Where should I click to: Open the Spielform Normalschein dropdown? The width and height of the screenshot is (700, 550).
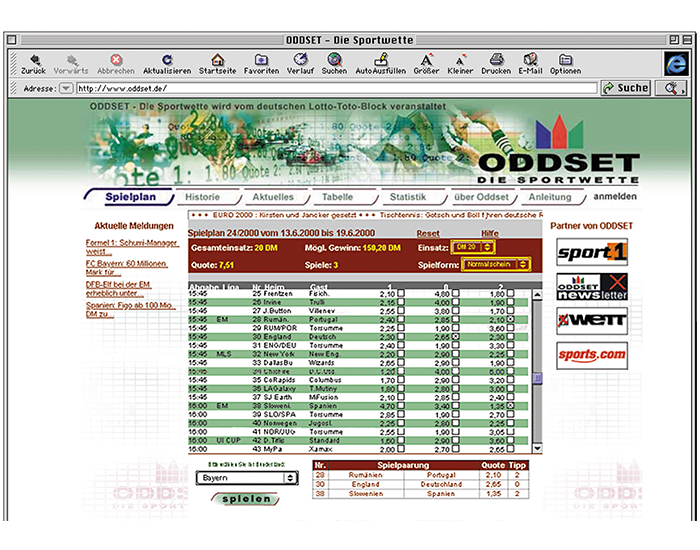pos(496,264)
